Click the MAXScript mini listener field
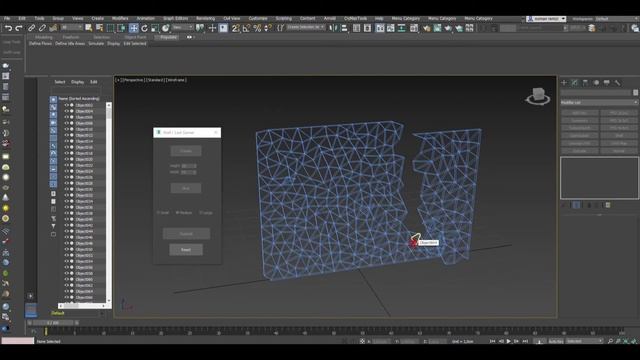 [x=18, y=341]
